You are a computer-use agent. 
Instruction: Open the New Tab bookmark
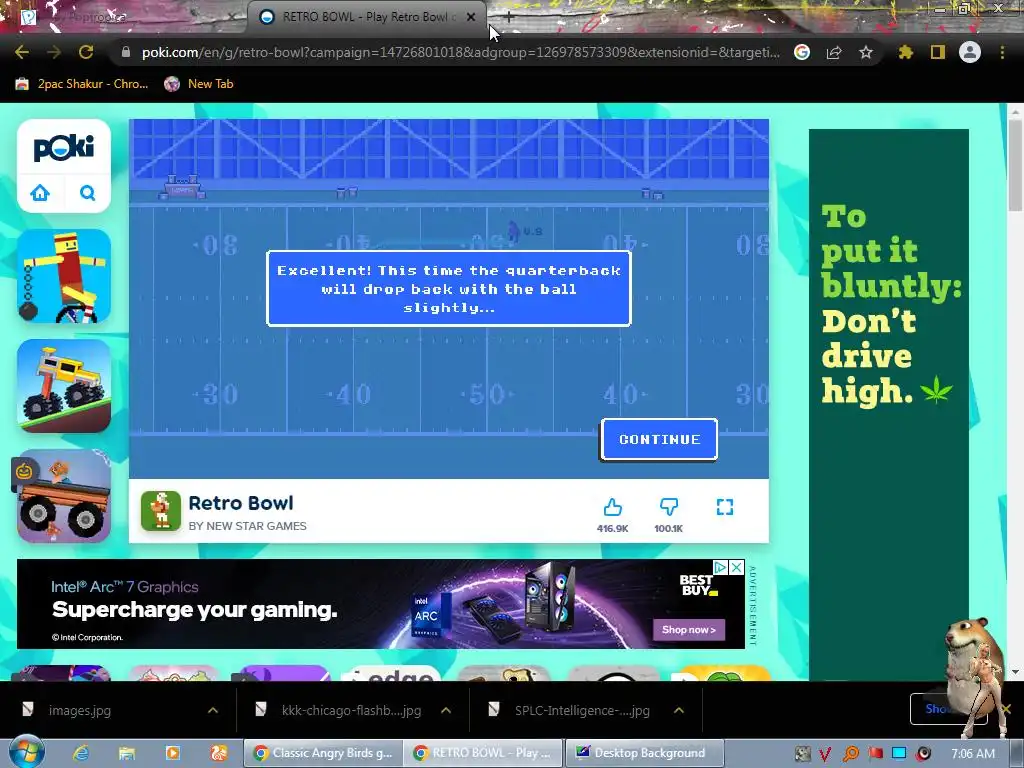tap(199, 84)
